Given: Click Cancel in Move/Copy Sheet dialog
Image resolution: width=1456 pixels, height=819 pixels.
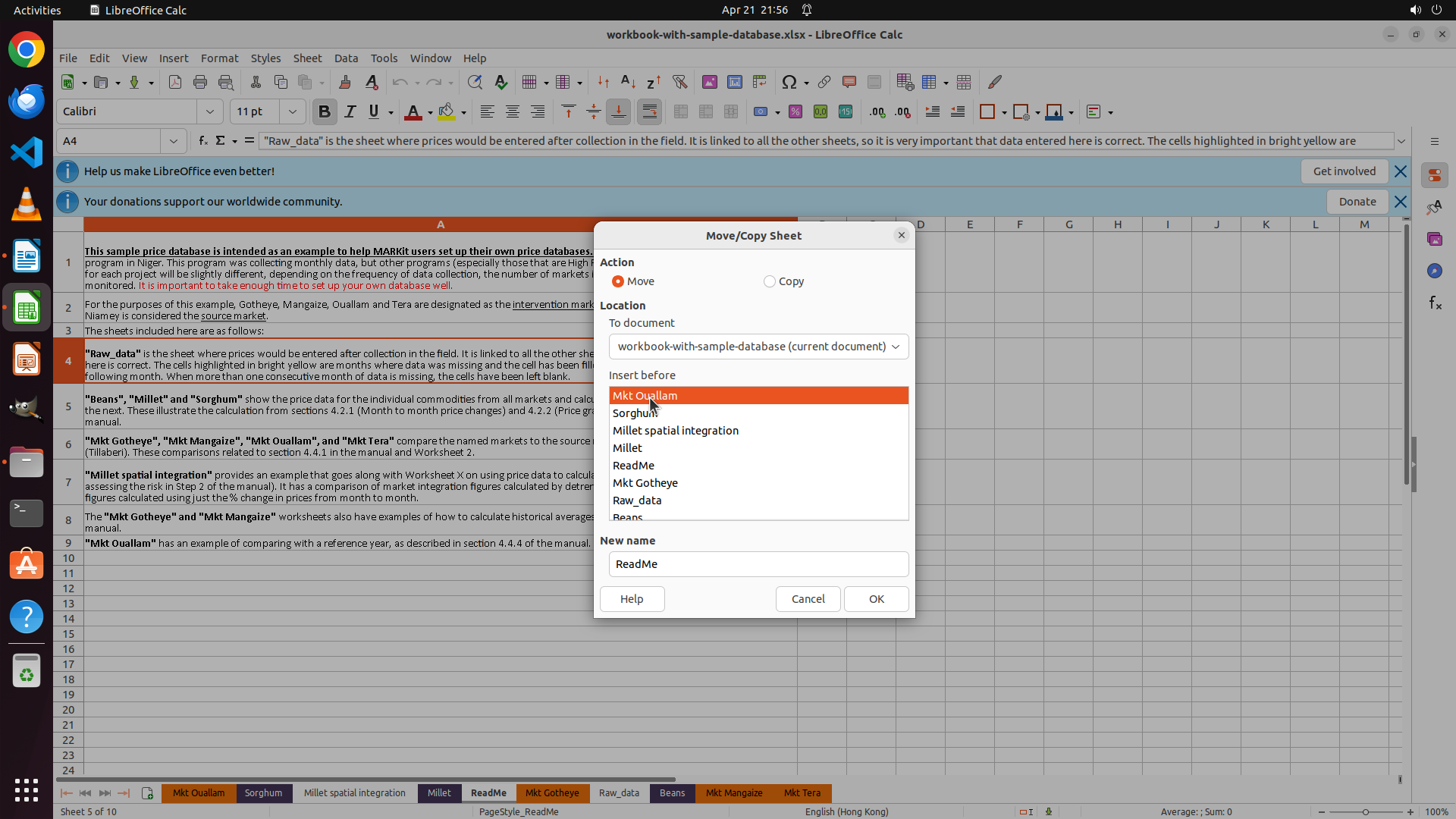Looking at the screenshot, I should pyautogui.click(x=808, y=599).
